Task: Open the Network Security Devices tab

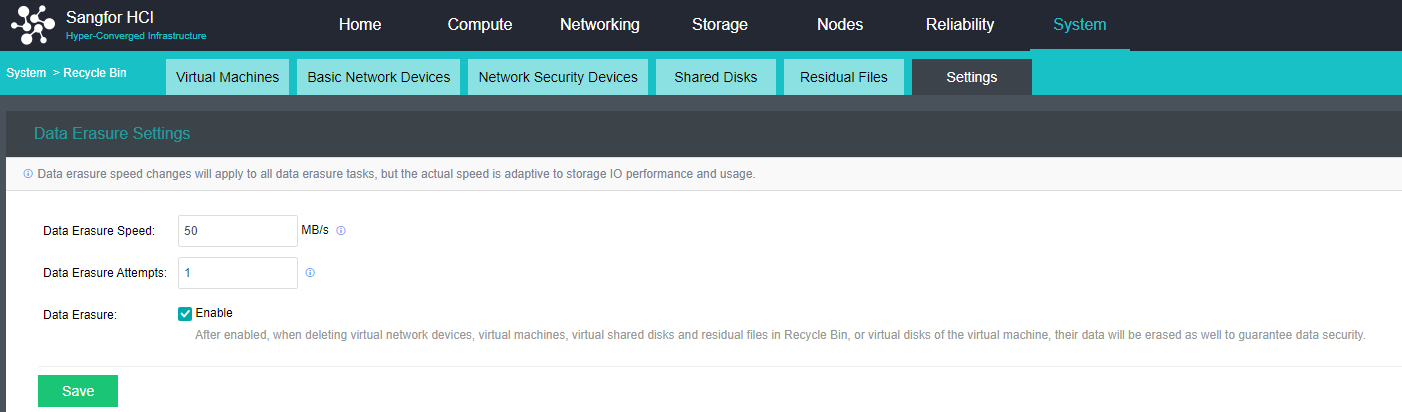Action: pos(558,77)
